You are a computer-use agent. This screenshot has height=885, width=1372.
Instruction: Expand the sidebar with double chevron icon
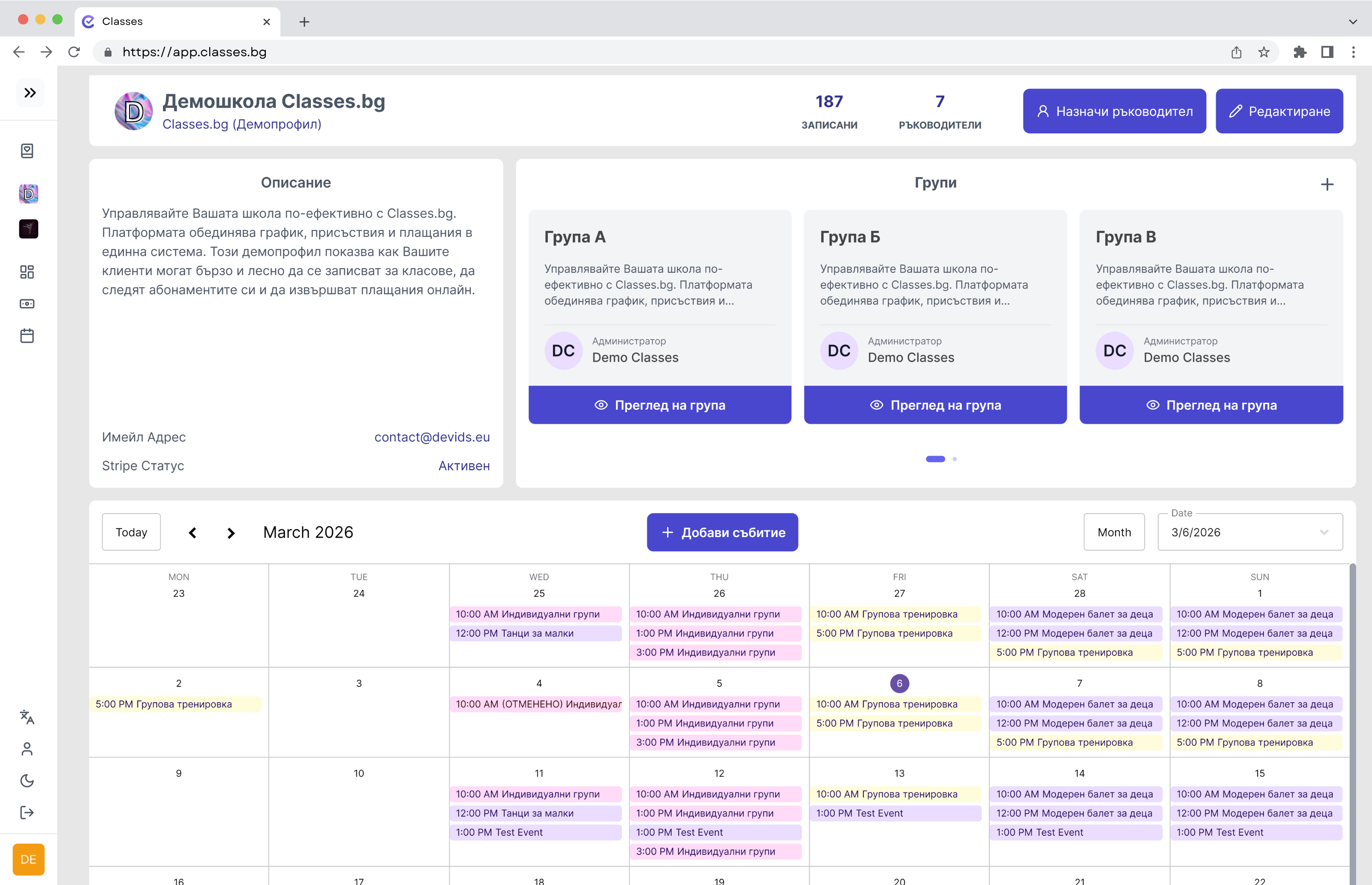[x=30, y=93]
